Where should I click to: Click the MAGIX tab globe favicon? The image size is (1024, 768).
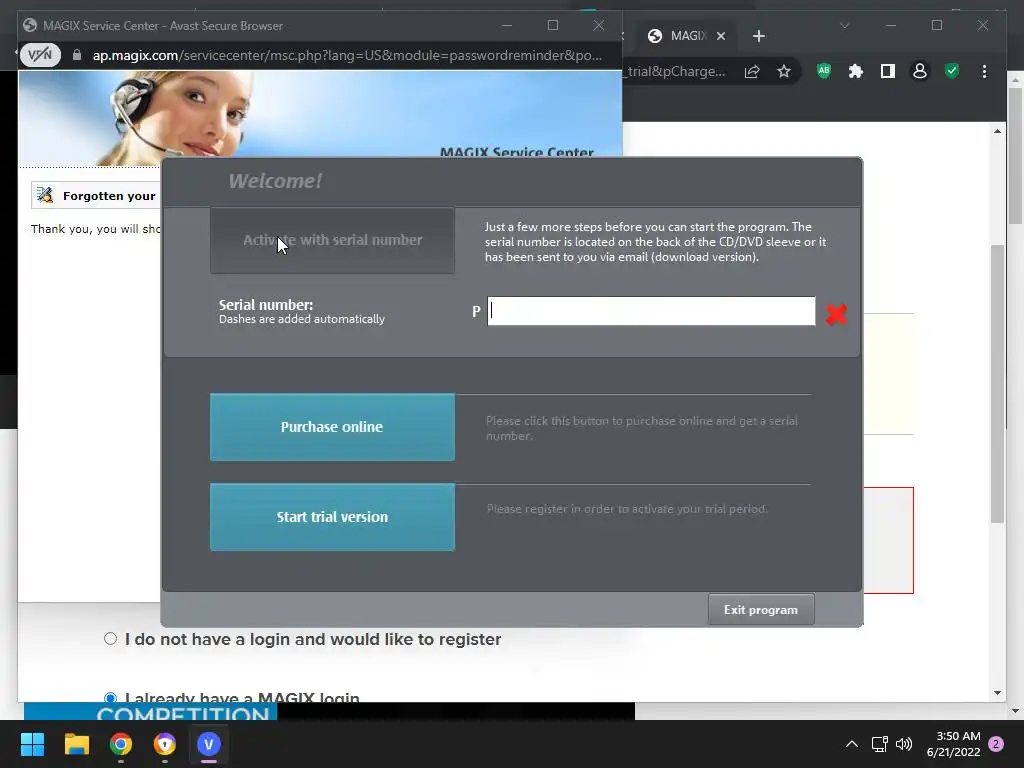(x=655, y=36)
